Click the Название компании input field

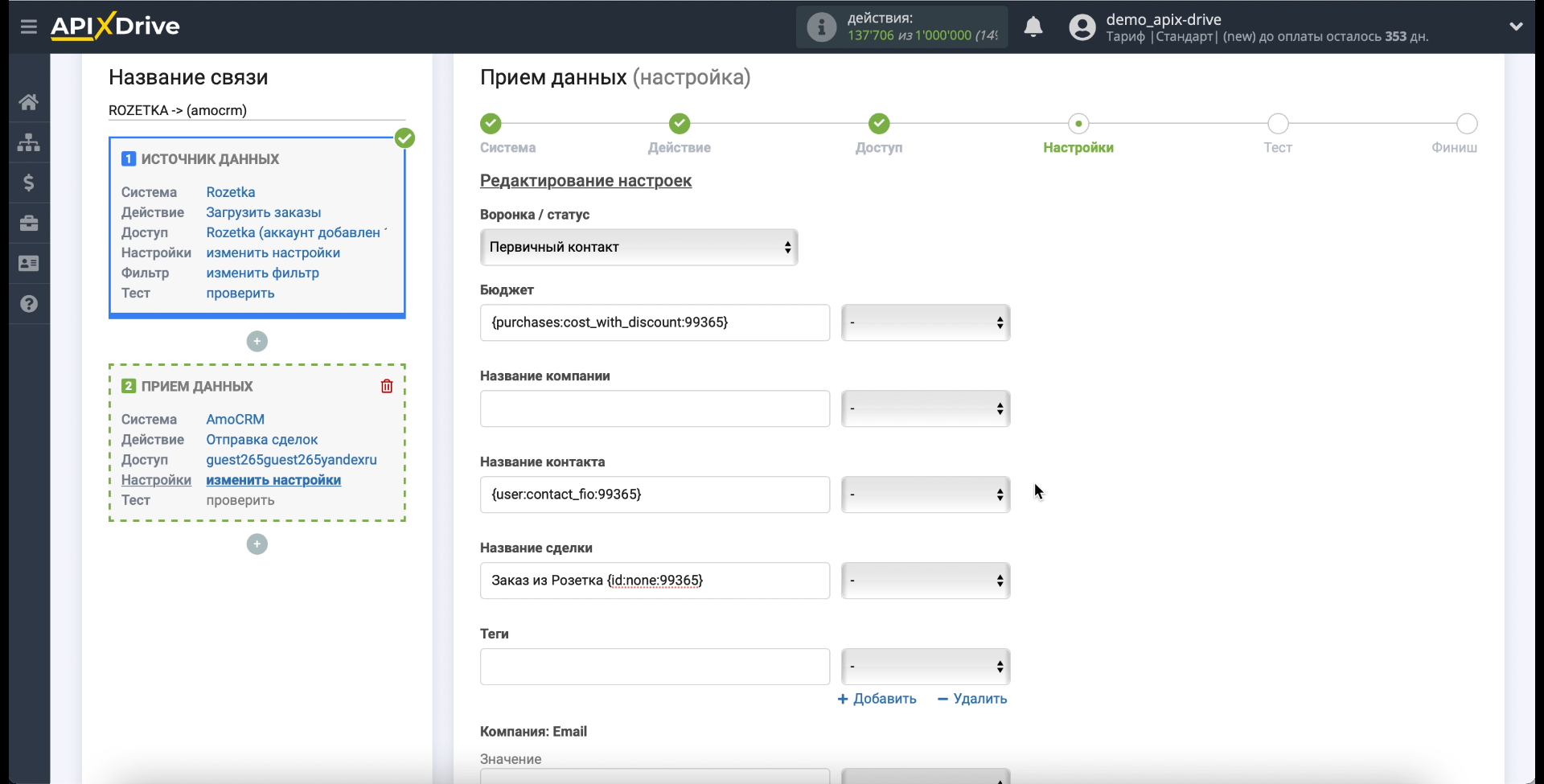pyautogui.click(x=655, y=408)
